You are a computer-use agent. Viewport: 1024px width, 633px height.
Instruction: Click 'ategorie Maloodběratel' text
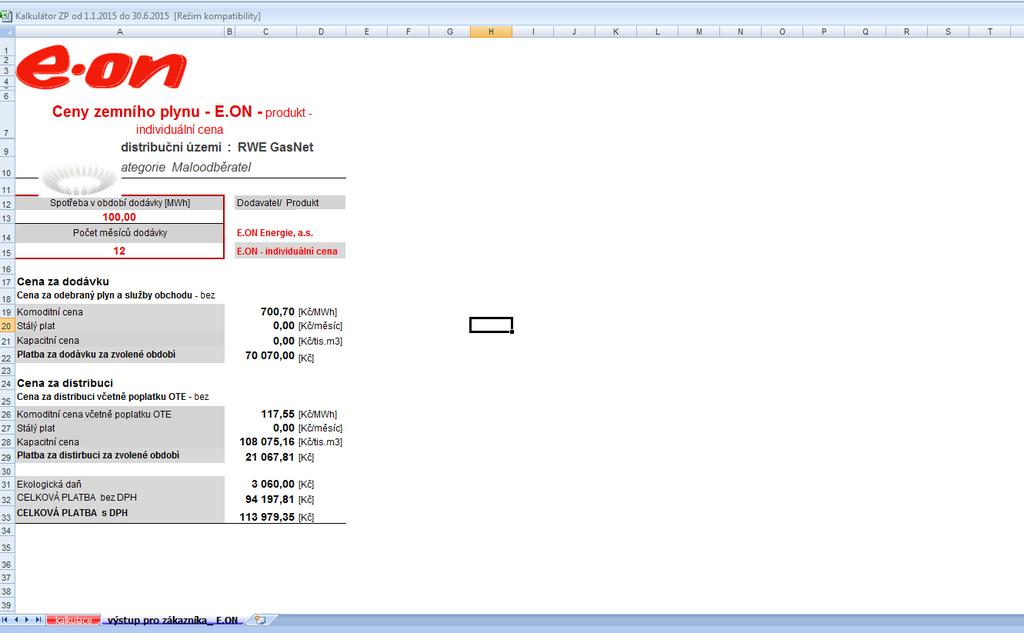click(185, 167)
